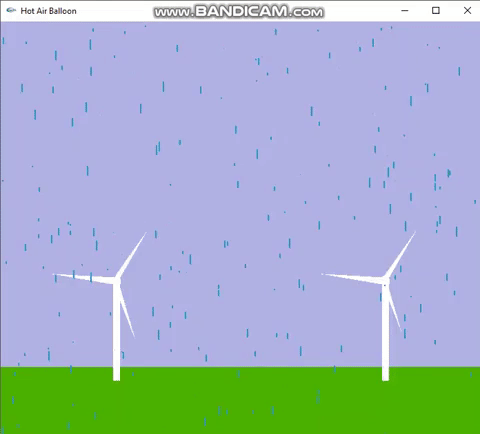Close the Hot Air Balloon window

[467, 11]
